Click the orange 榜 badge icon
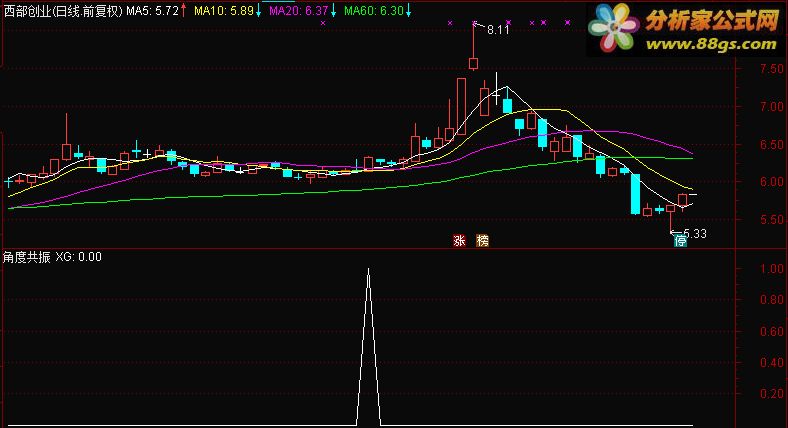This screenshot has width=788, height=428. pos(482,241)
